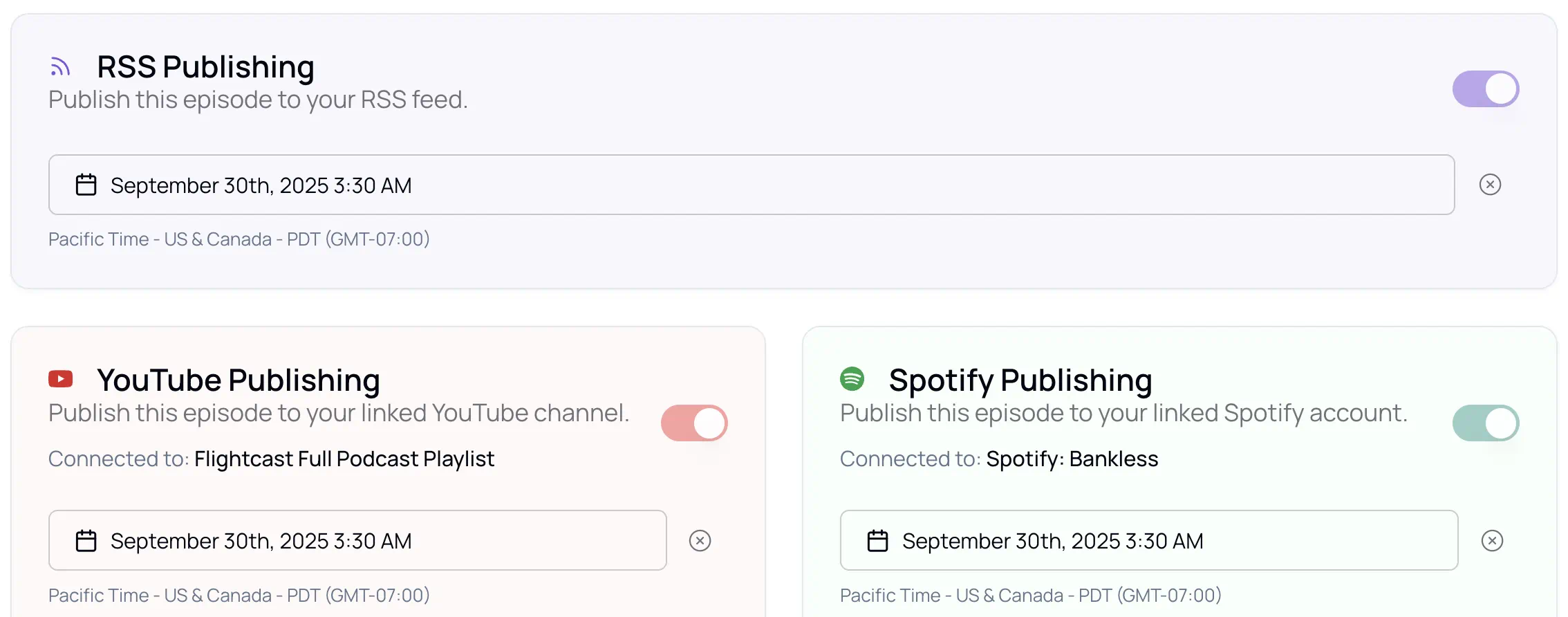Click the Spotify logo icon
This screenshot has width=1568, height=617.
[x=852, y=379]
